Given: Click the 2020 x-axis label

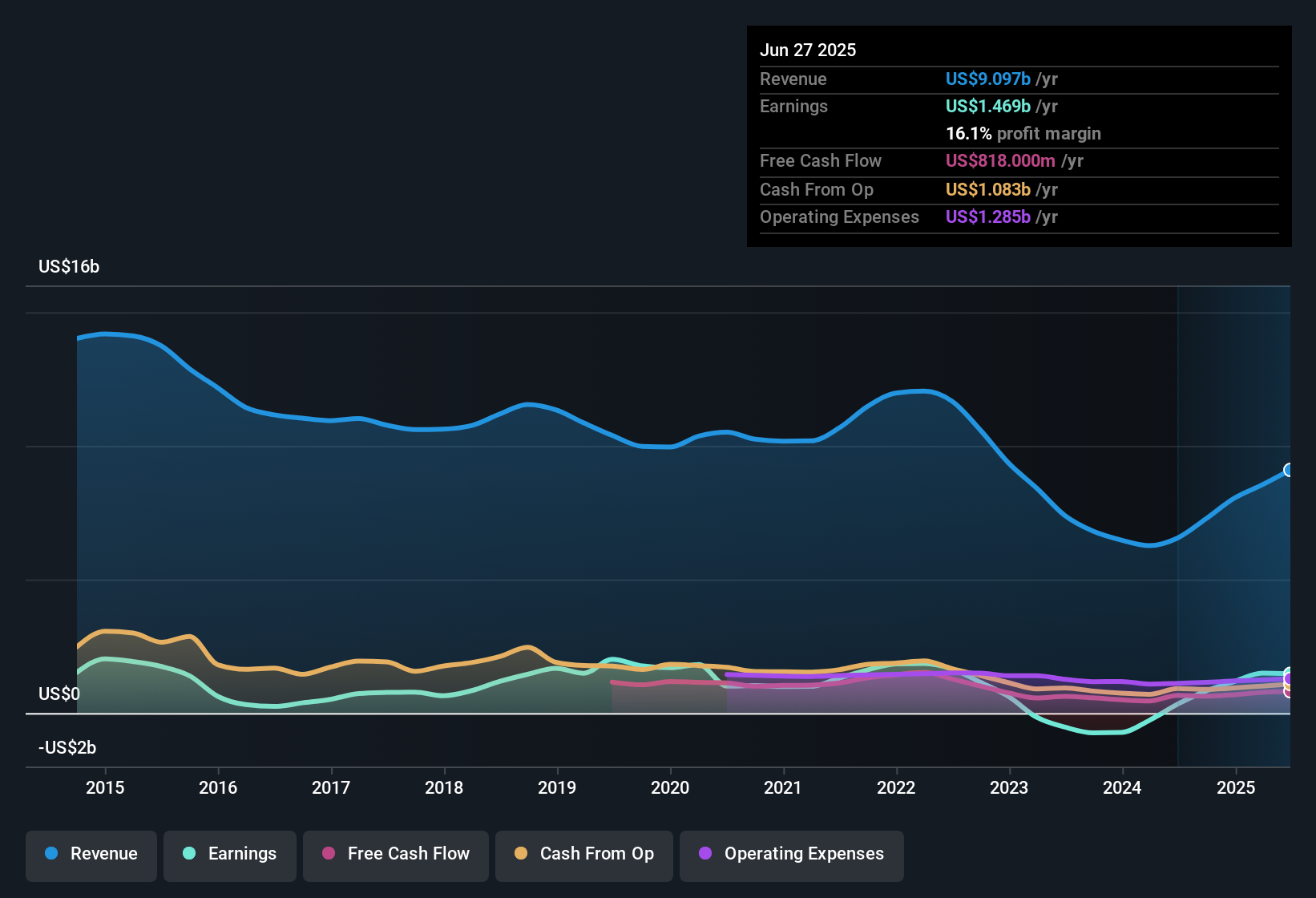Looking at the screenshot, I should [x=670, y=787].
